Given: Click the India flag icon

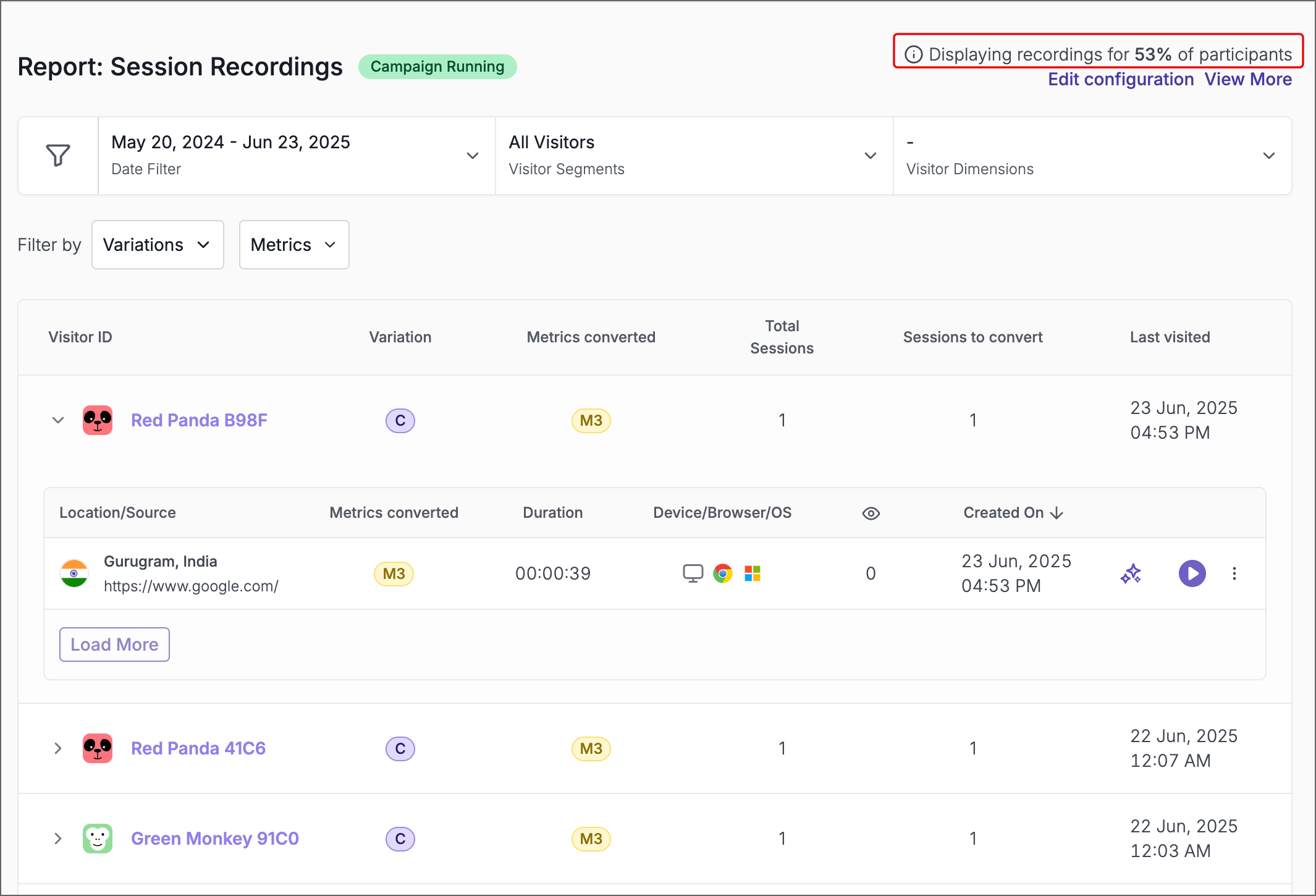Looking at the screenshot, I should pyautogui.click(x=74, y=573).
